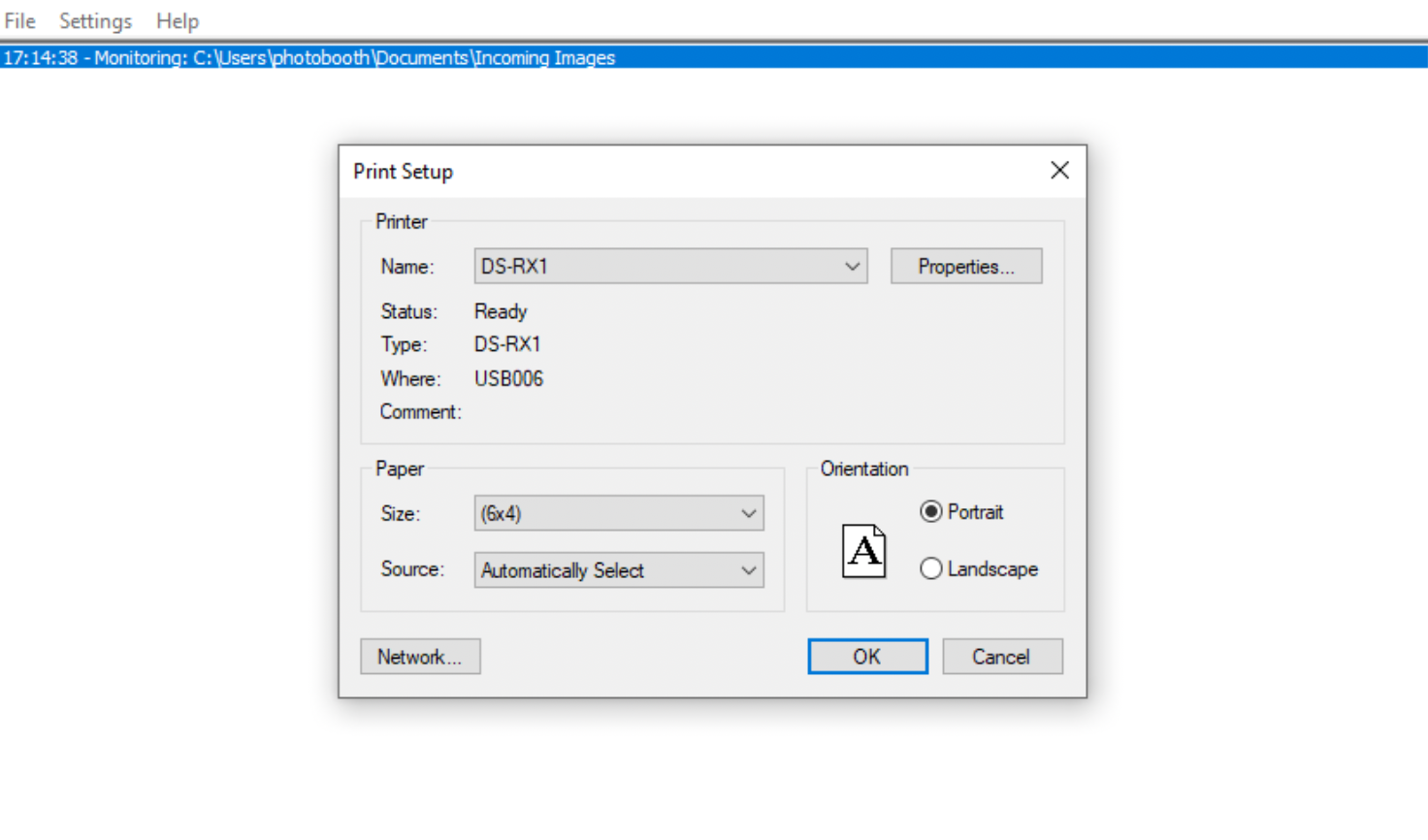This screenshot has width=1428, height=840.
Task: Open the Help menu
Action: [x=178, y=20]
